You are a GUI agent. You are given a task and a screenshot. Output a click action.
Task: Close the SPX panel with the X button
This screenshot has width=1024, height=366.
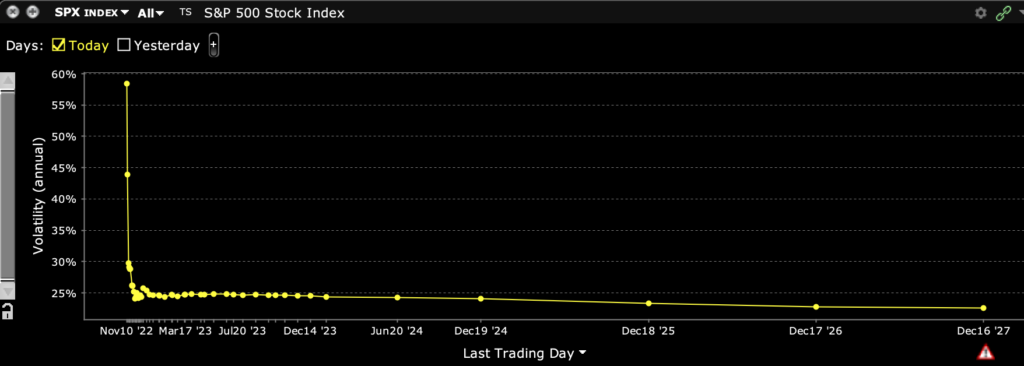(12, 12)
